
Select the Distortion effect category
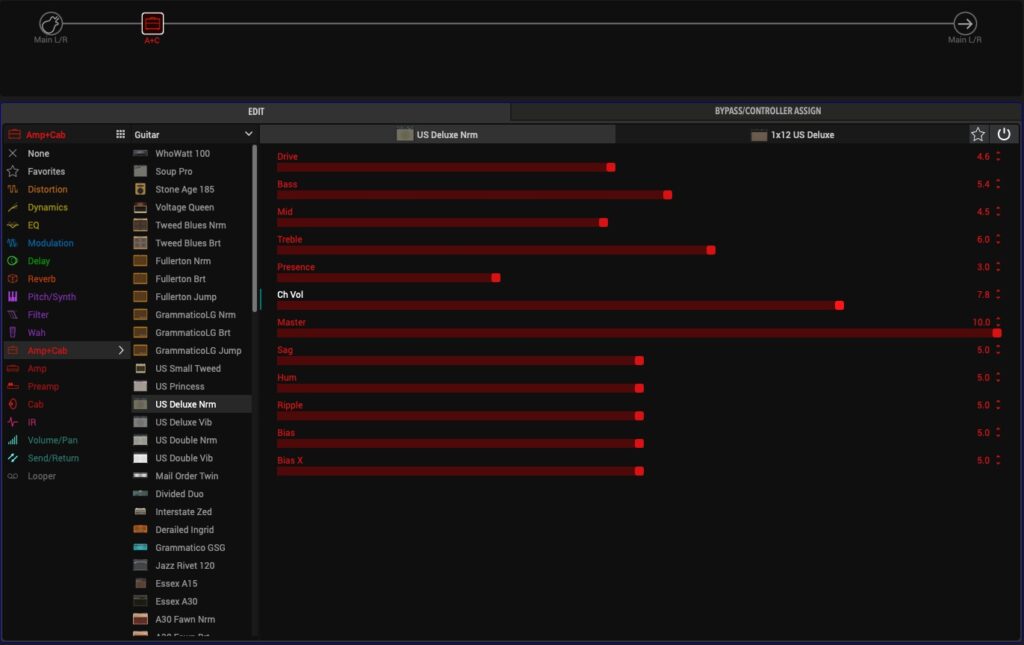click(47, 189)
